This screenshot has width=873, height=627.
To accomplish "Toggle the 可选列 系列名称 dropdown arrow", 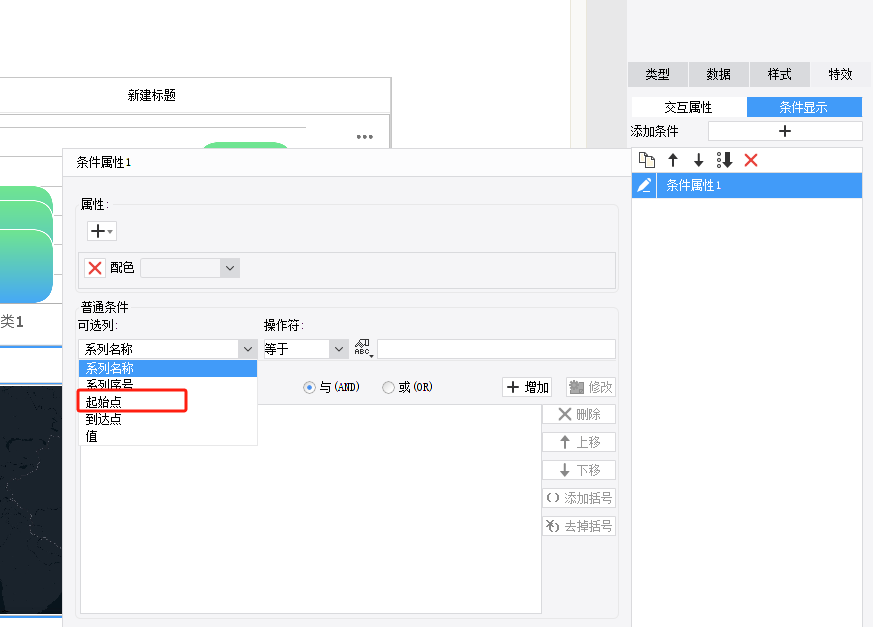I will pos(248,349).
